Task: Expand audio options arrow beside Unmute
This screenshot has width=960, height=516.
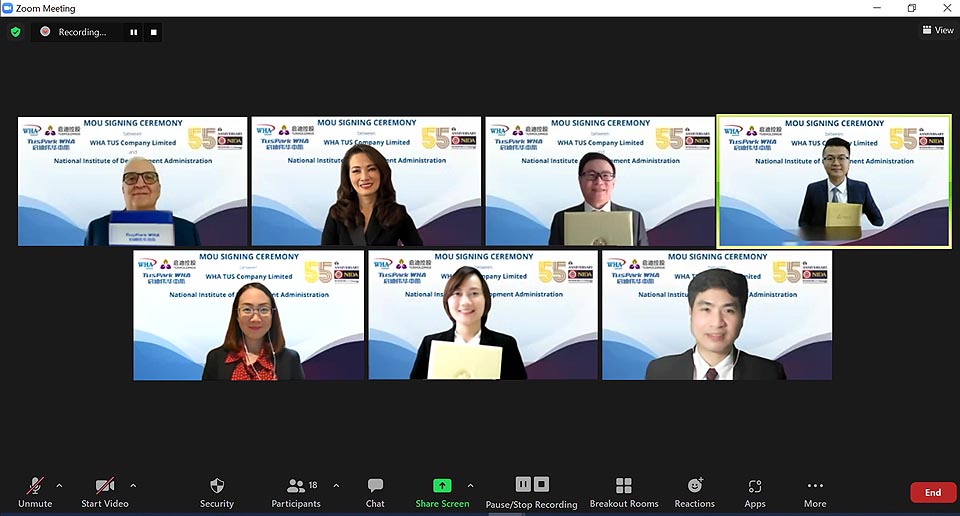Action: [59, 486]
